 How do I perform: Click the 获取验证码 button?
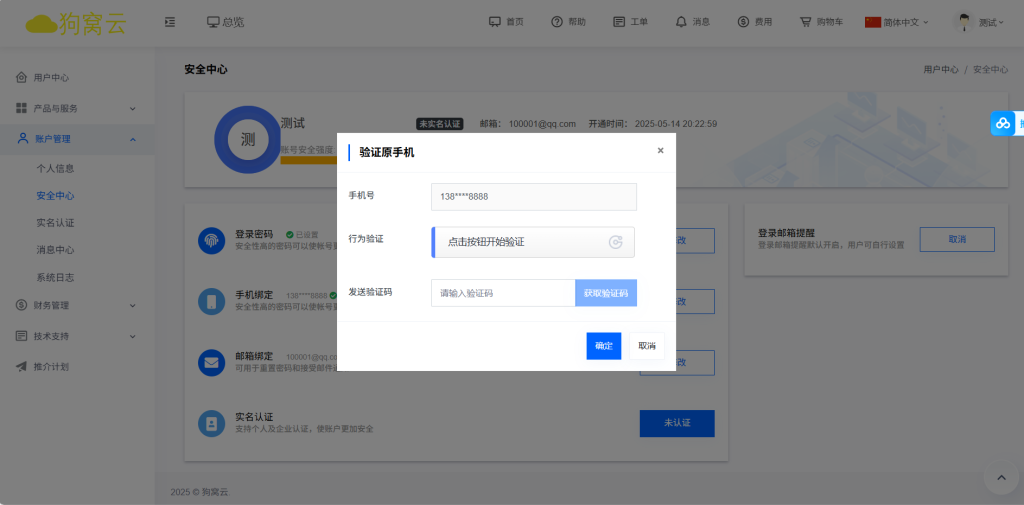606,293
